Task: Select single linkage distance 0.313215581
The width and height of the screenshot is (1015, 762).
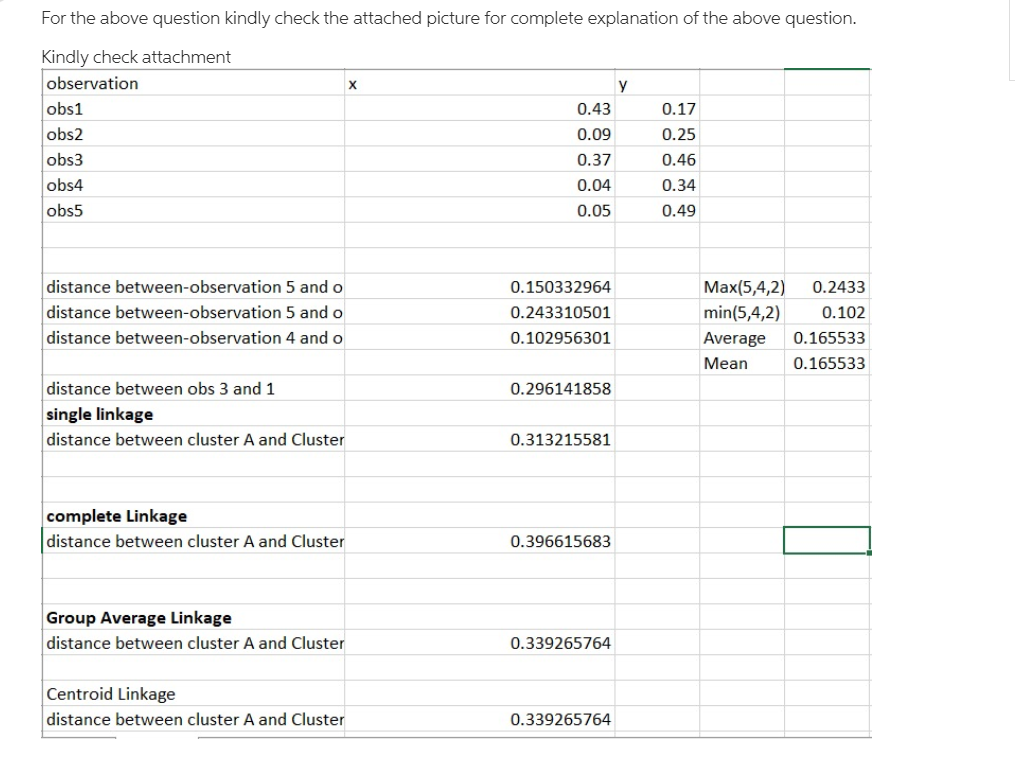Action: pyautogui.click(x=480, y=440)
